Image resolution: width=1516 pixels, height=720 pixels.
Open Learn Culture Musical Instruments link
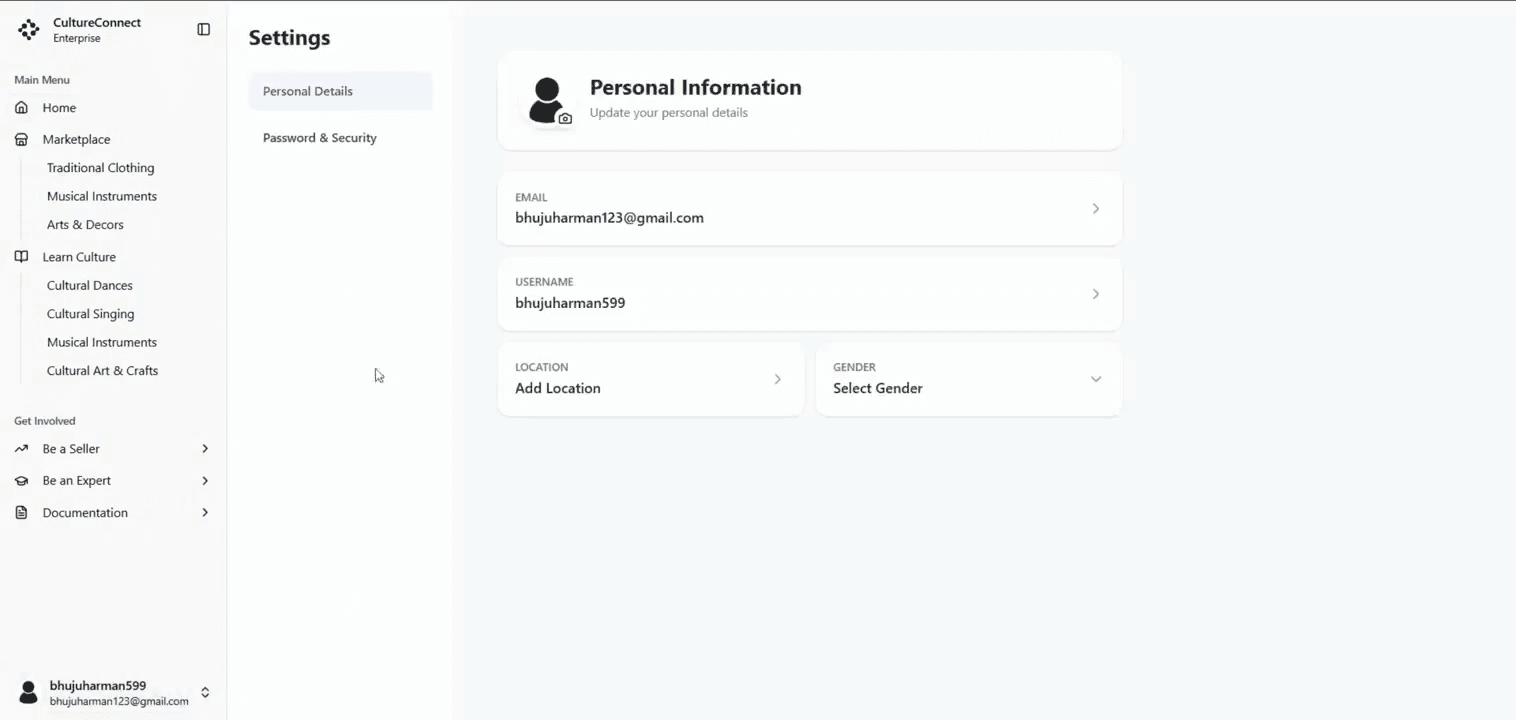point(102,342)
